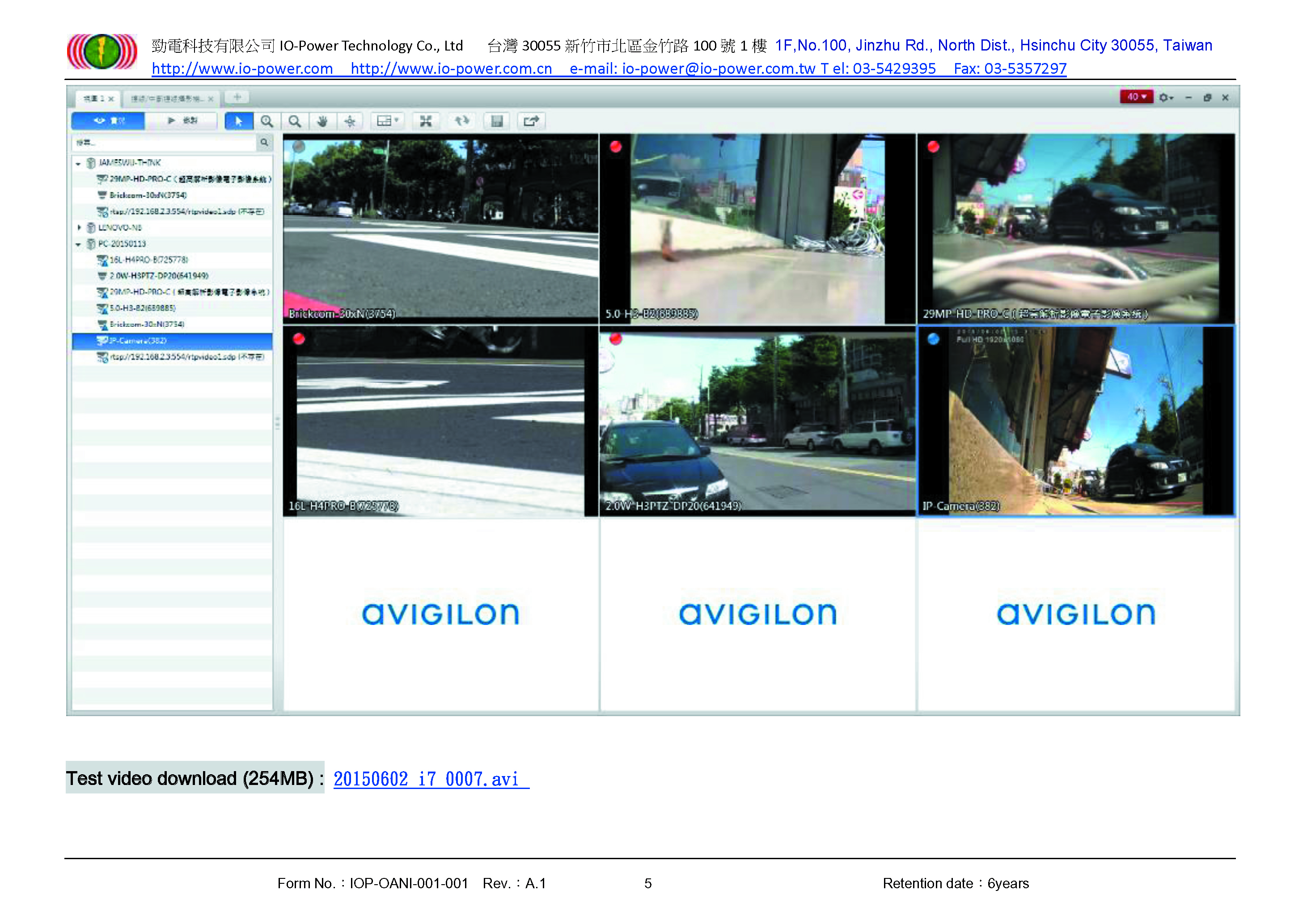Select the PC-20150113 server row
Screen dimensions: 1307x924
point(173,244)
